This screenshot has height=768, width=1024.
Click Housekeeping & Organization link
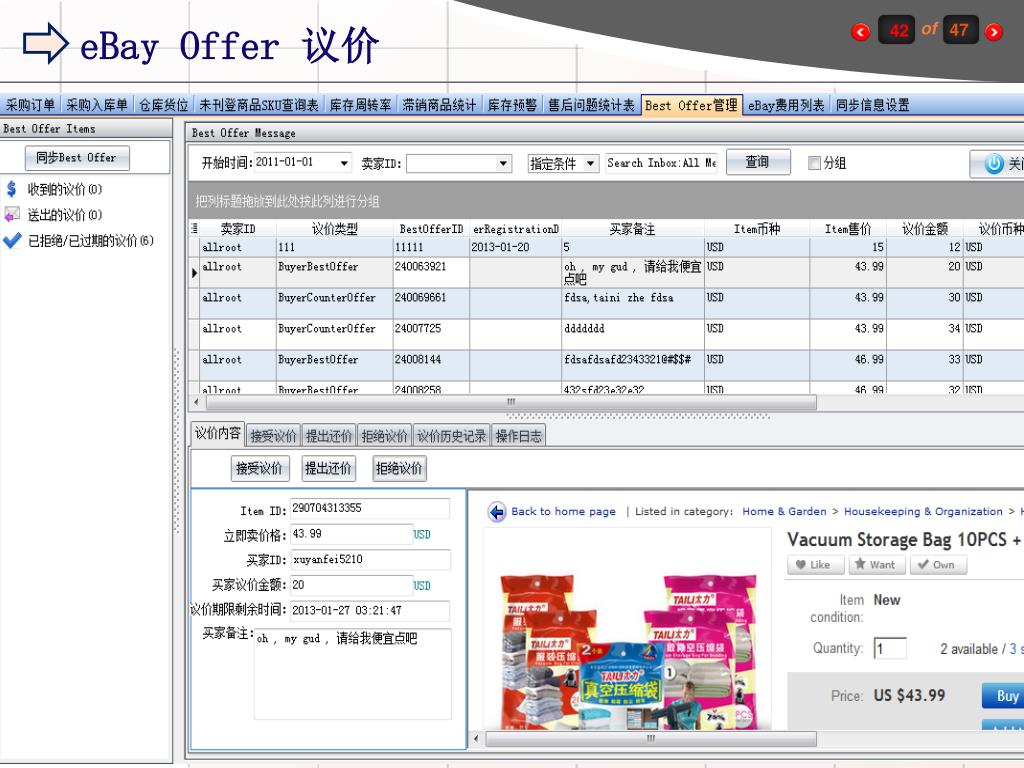923,511
